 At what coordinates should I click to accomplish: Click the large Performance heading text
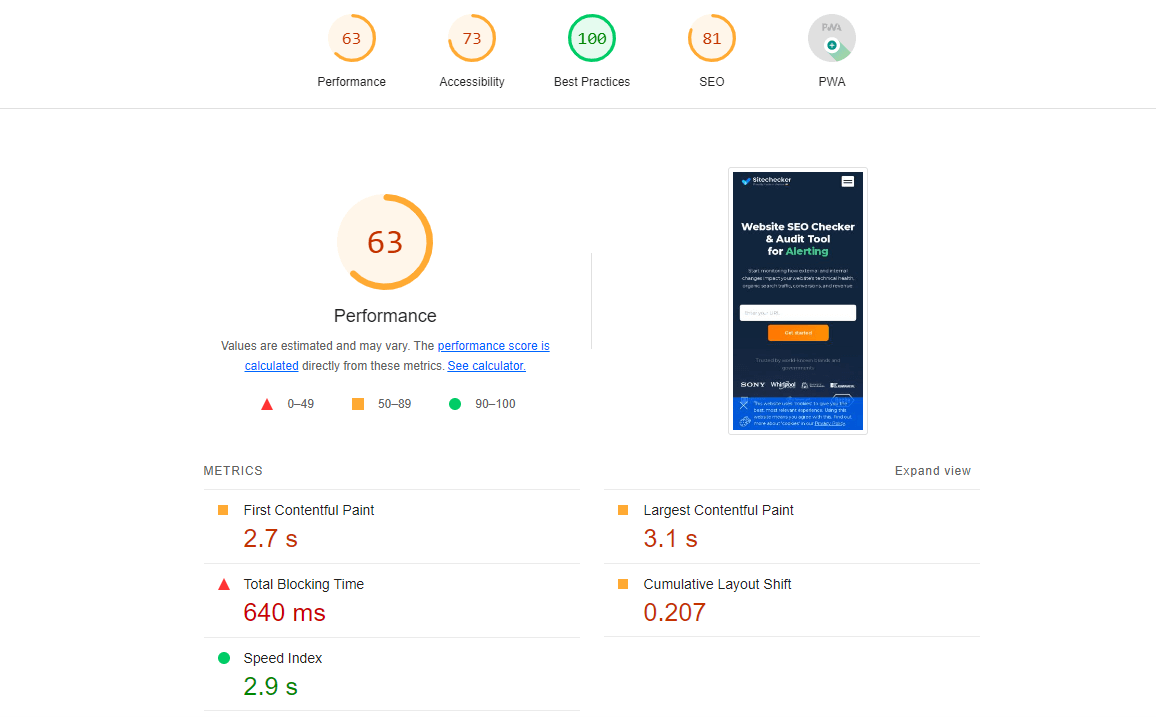coord(385,316)
